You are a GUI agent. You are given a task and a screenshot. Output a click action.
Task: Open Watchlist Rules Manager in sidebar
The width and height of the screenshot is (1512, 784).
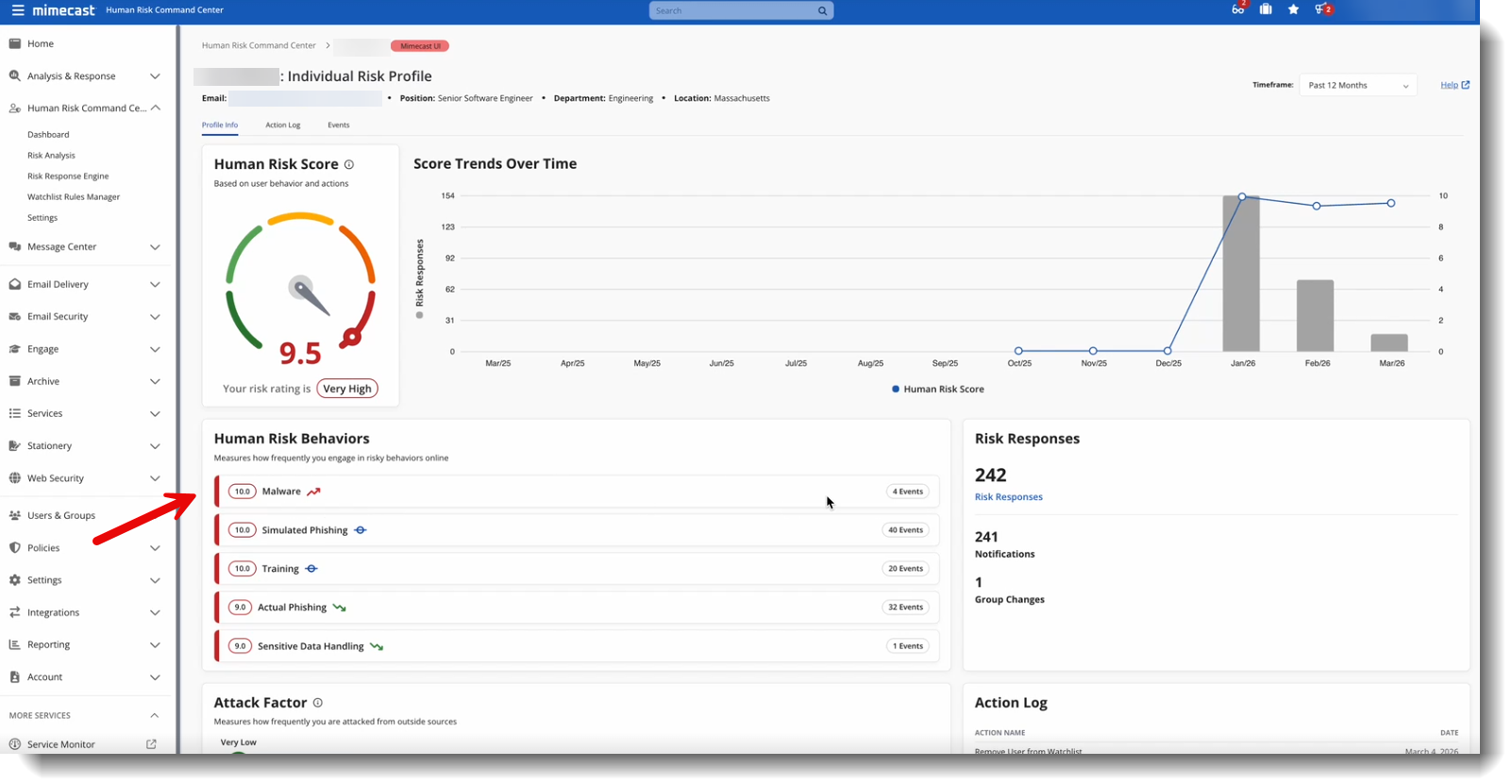[74, 197]
